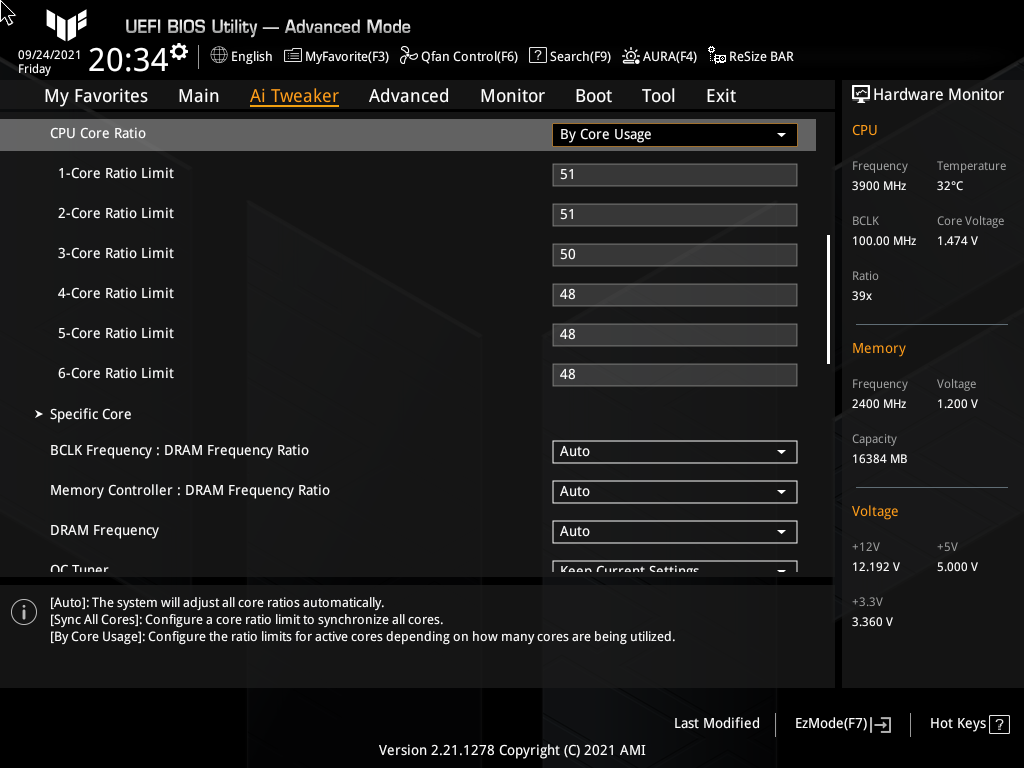Image resolution: width=1024 pixels, height=768 pixels.
Task: Open BCLK Frequency : DRAM Frequency Ratio dropdown
Action: [675, 451]
